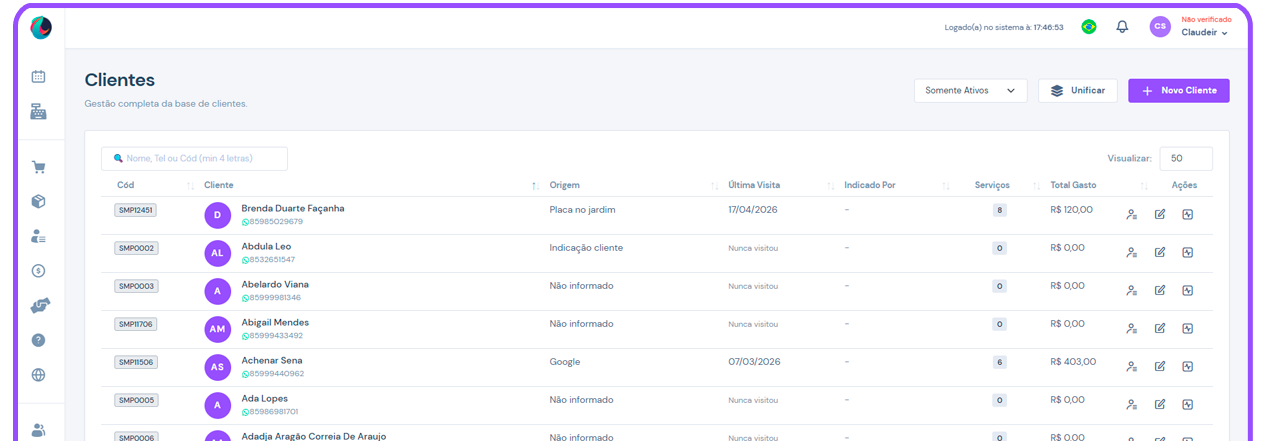The width and height of the screenshot is (1261, 441).
Task: Select client name Ada Lopes
Action: coord(264,398)
